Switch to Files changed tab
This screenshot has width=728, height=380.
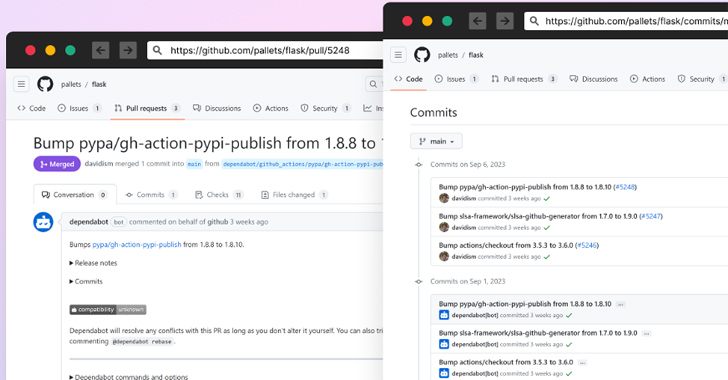[x=294, y=195]
